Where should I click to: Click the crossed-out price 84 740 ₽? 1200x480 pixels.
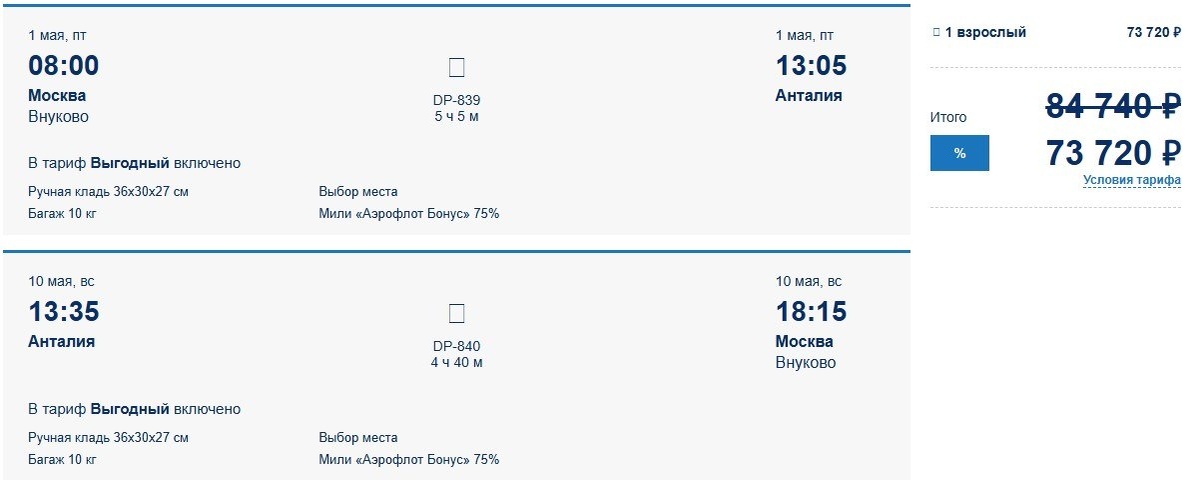[x=1113, y=105]
